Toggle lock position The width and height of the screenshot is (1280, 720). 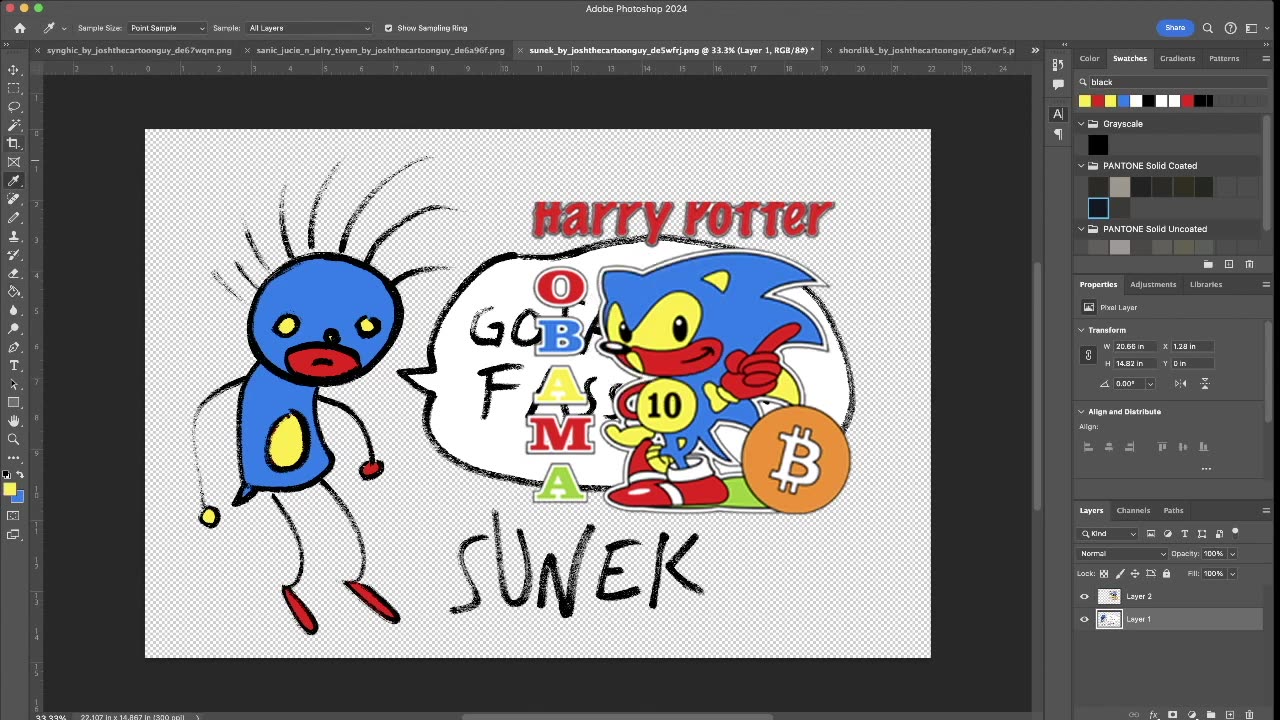click(x=1135, y=574)
